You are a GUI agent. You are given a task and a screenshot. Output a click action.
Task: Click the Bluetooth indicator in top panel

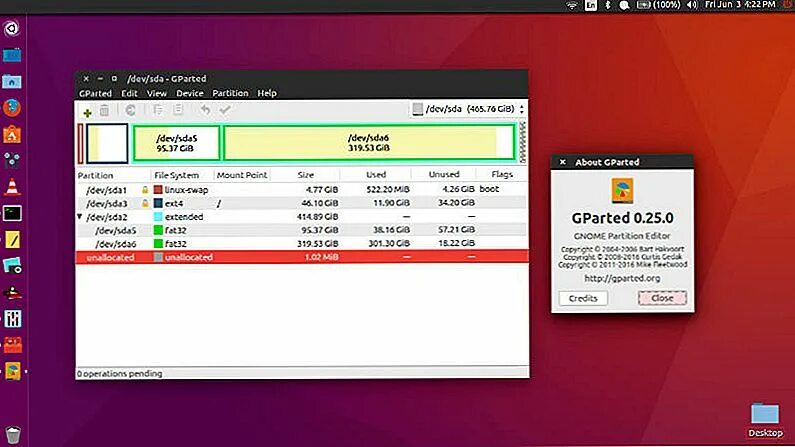point(608,5)
